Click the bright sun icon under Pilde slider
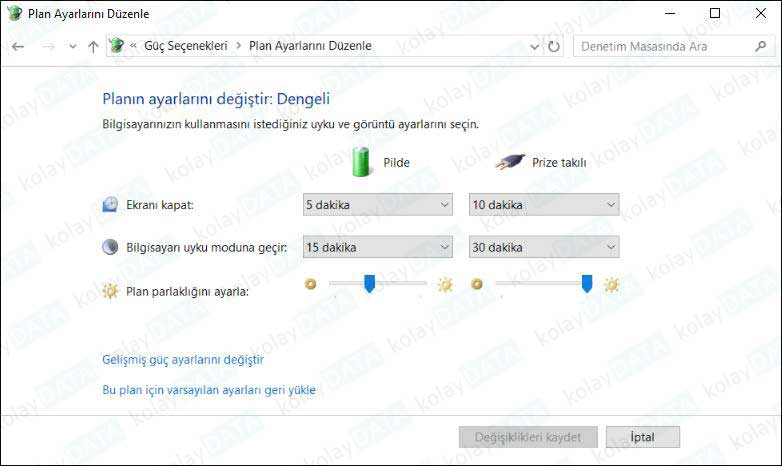Image resolution: width=782 pixels, height=466 pixels. click(x=445, y=285)
